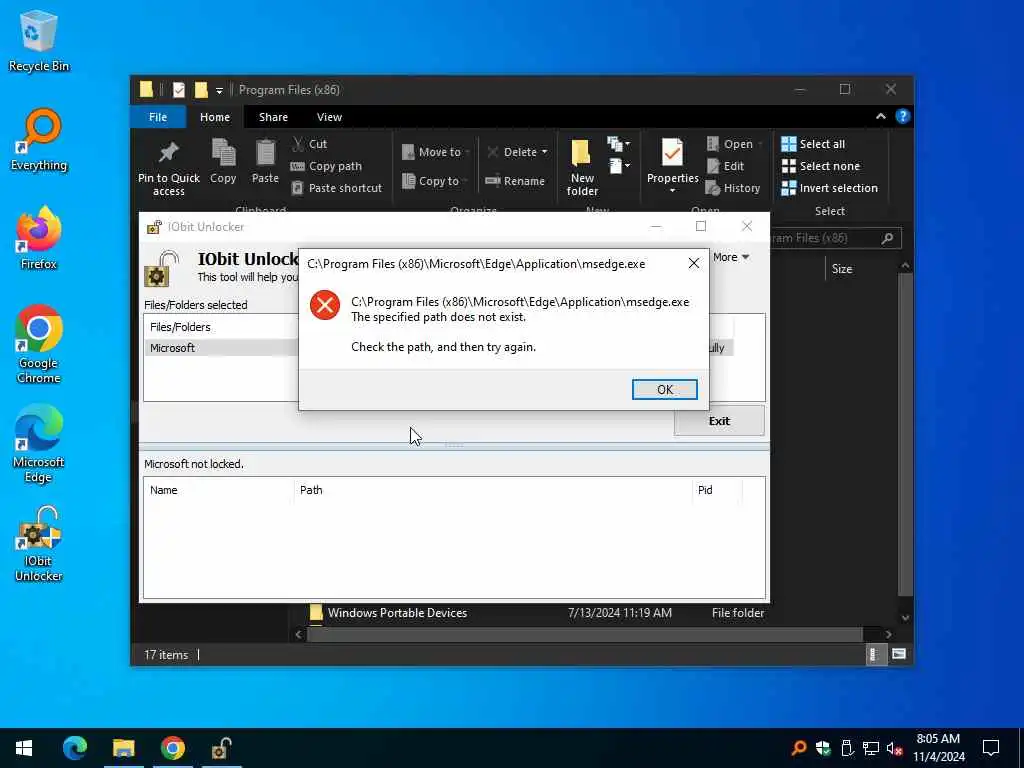1024x768 pixels.
Task: Open the Quick Access Toolbar customize dropdown
Action: (x=219, y=90)
